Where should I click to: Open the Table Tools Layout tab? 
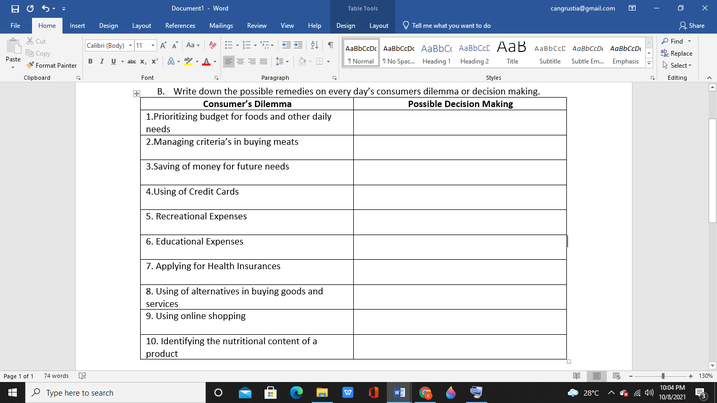pyautogui.click(x=379, y=26)
